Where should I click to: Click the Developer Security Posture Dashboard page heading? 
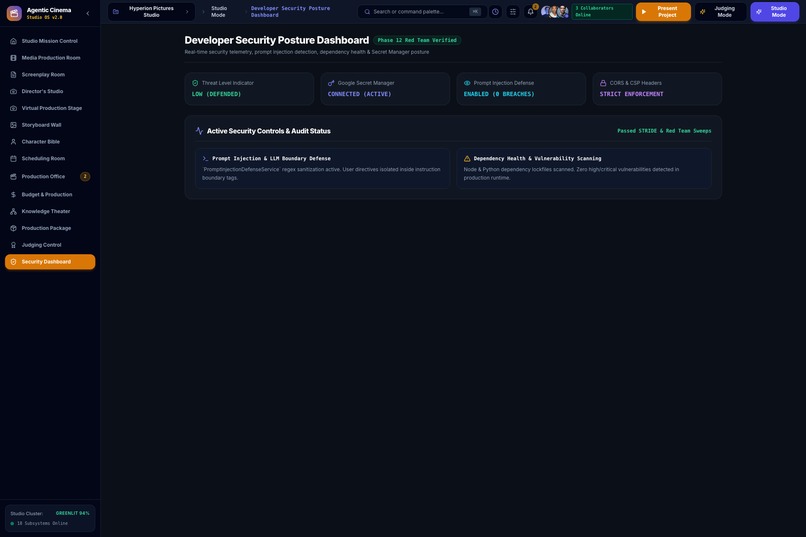[277, 40]
